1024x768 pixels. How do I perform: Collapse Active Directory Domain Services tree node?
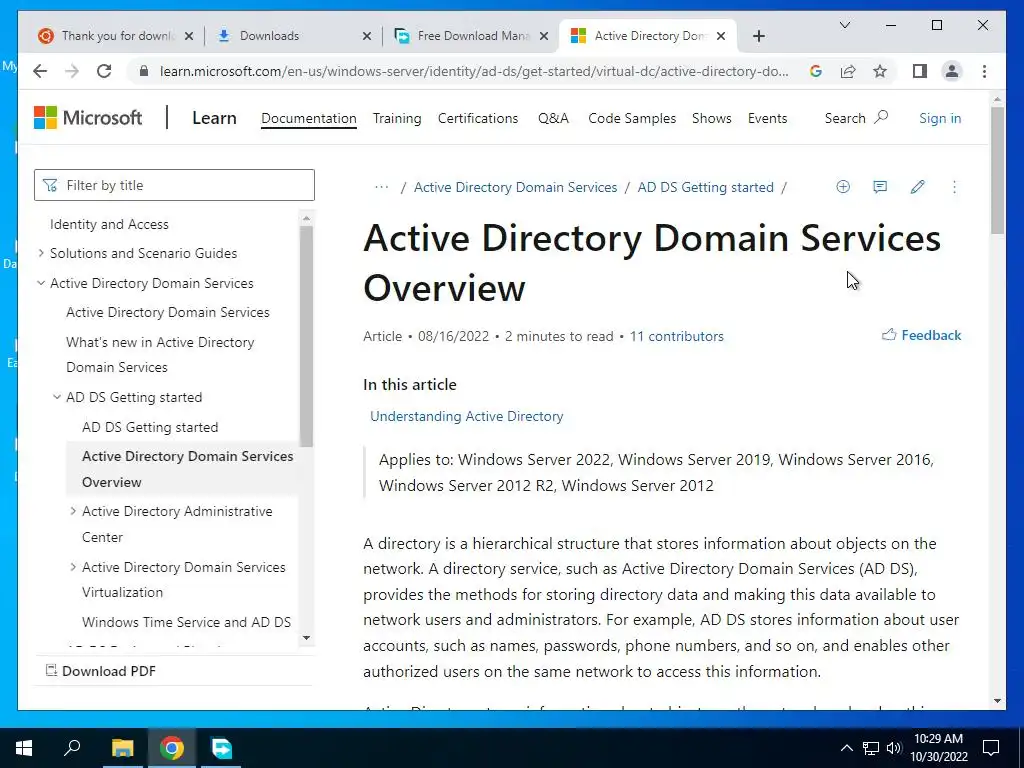(41, 283)
